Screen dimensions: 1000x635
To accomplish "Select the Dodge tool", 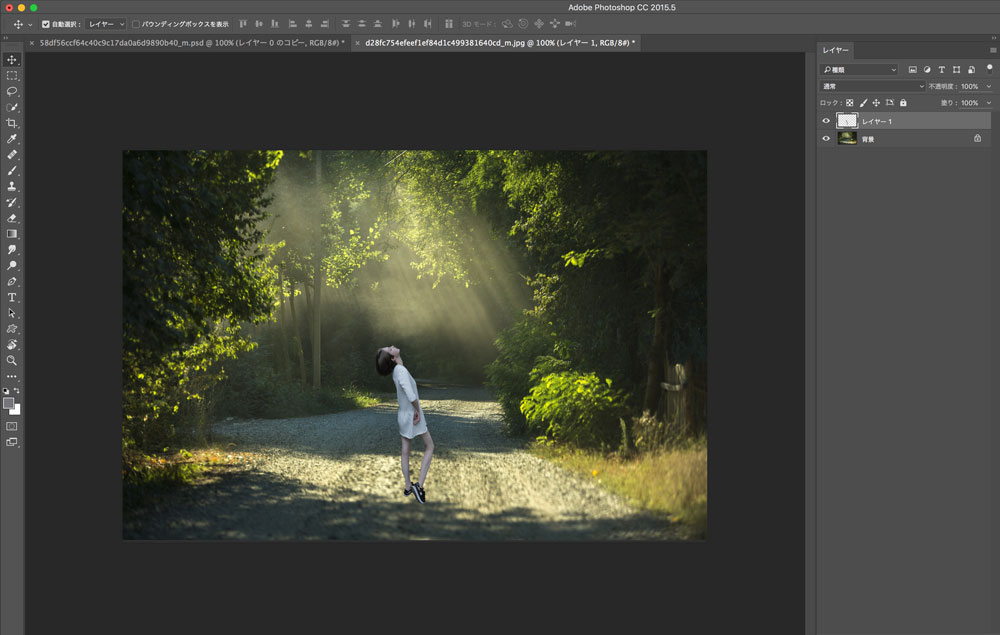I will point(12,266).
